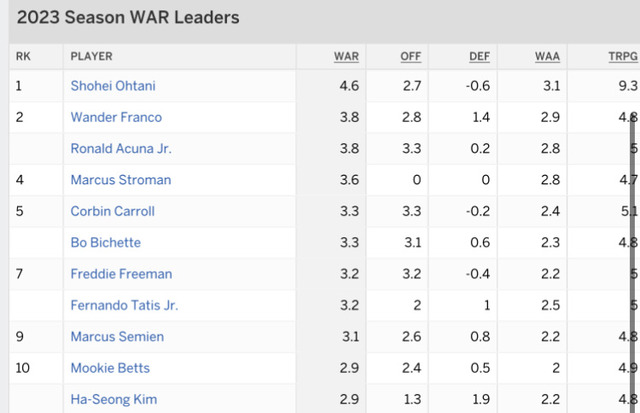View Fernando Tatis Jr. profile

124,306
